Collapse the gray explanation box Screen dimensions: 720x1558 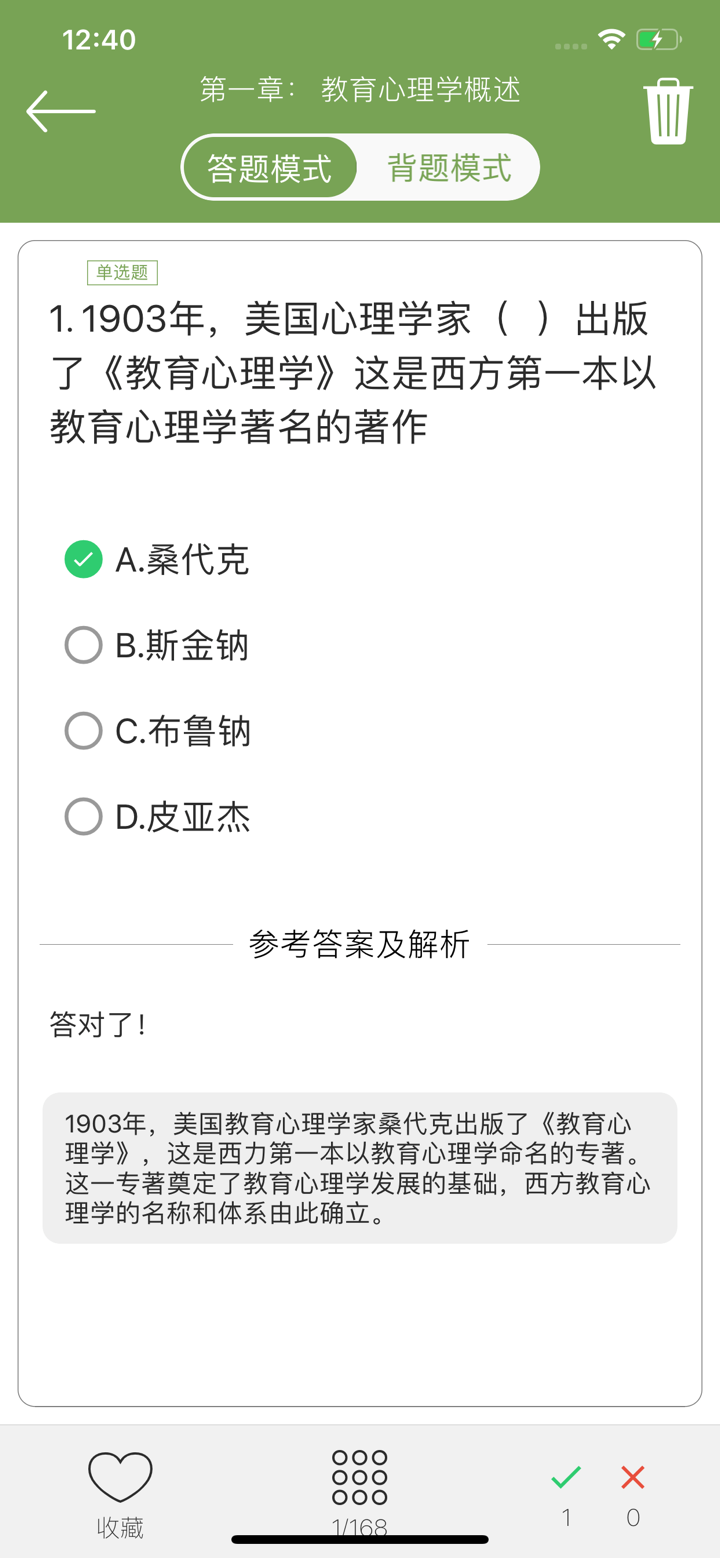tap(359, 1168)
